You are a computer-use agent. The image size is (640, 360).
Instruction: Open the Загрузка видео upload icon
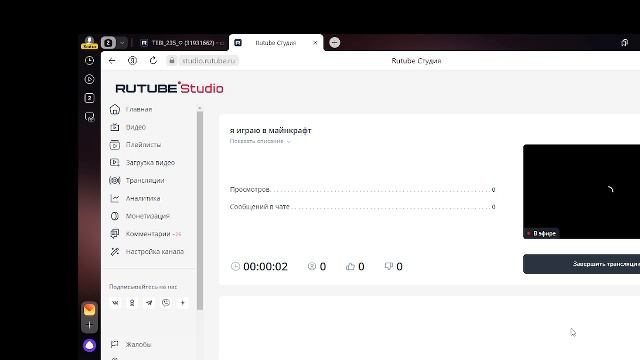click(x=115, y=162)
